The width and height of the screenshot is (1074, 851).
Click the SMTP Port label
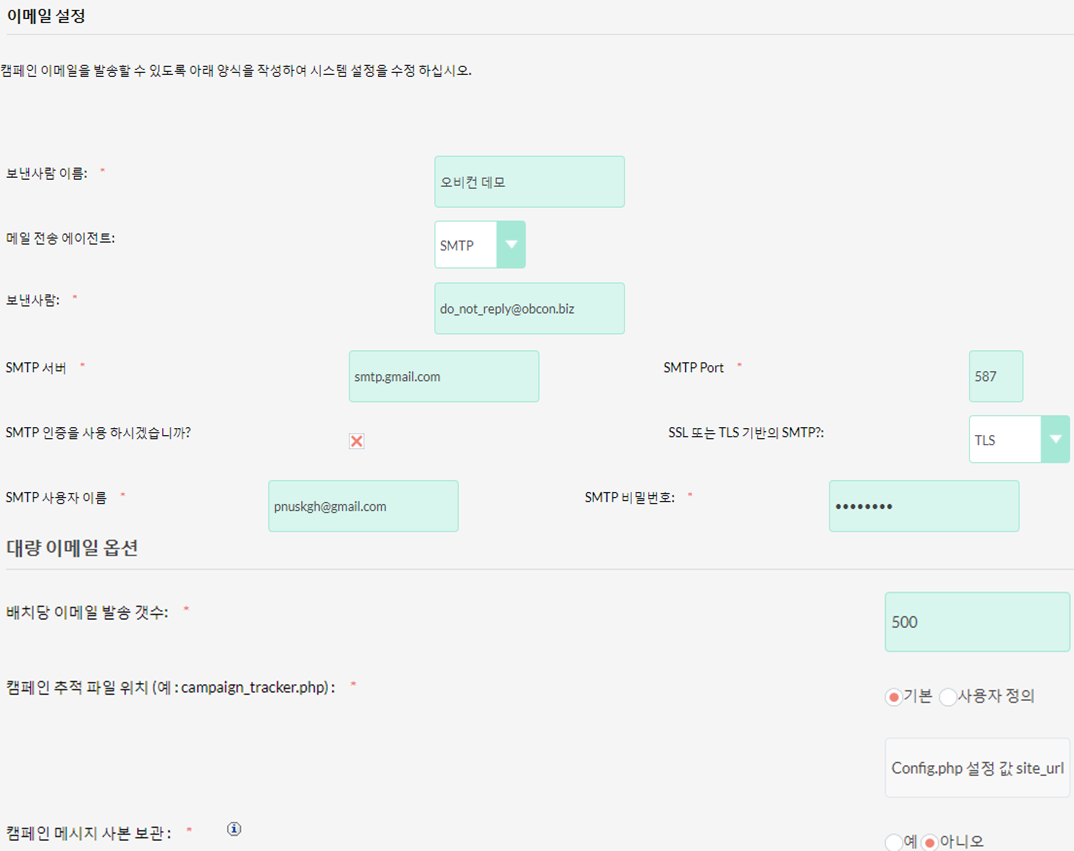tap(693, 368)
